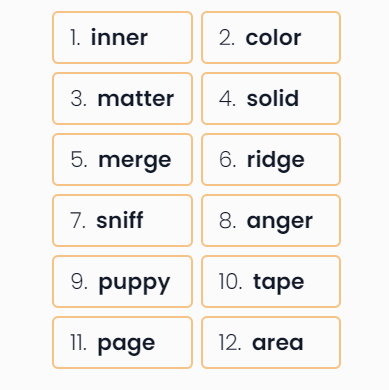389x390 pixels.
Task: Click the sniff word box
Action: [122, 220]
